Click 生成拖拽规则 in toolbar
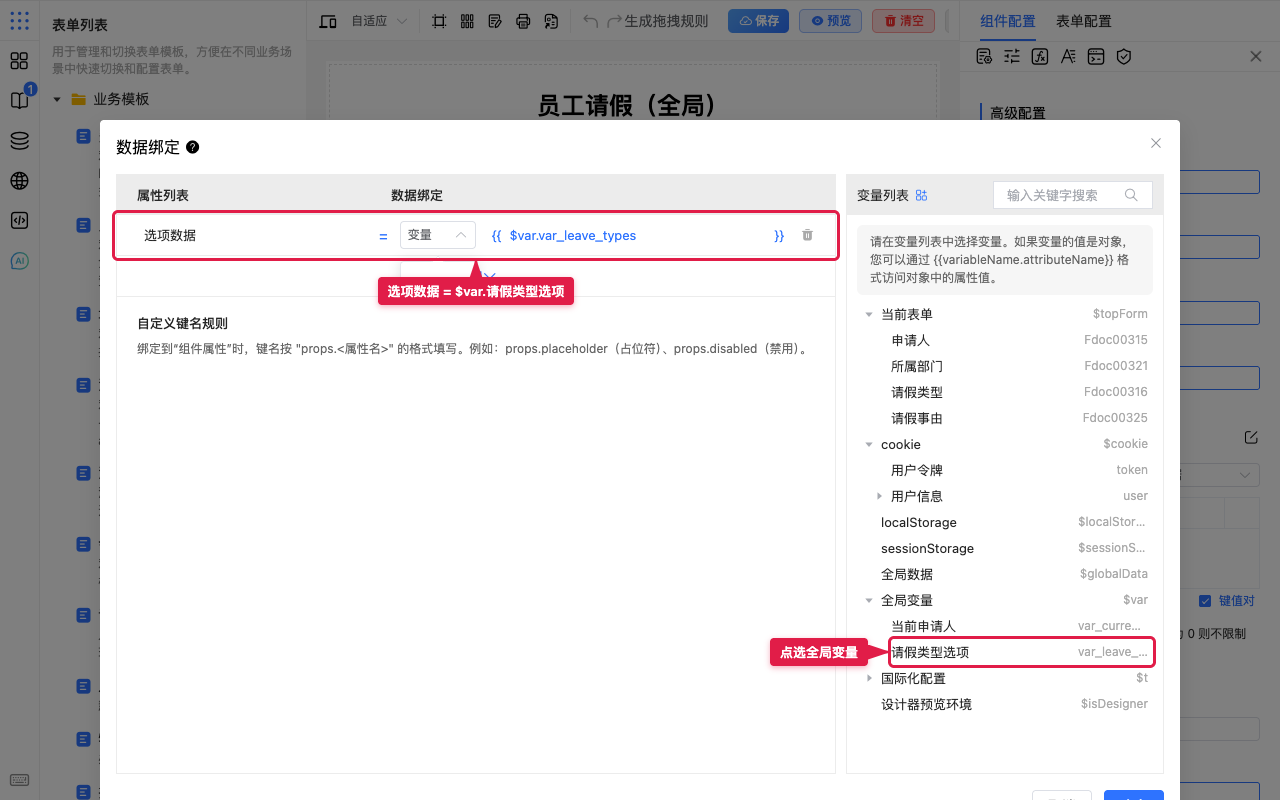The height and width of the screenshot is (800, 1280). [666, 21]
